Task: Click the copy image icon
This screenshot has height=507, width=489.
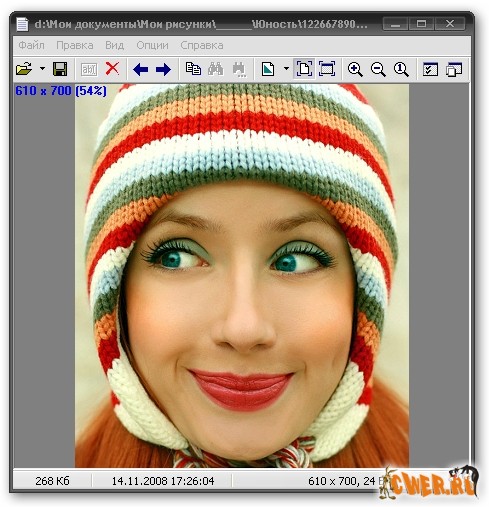Action: point(193,69)
